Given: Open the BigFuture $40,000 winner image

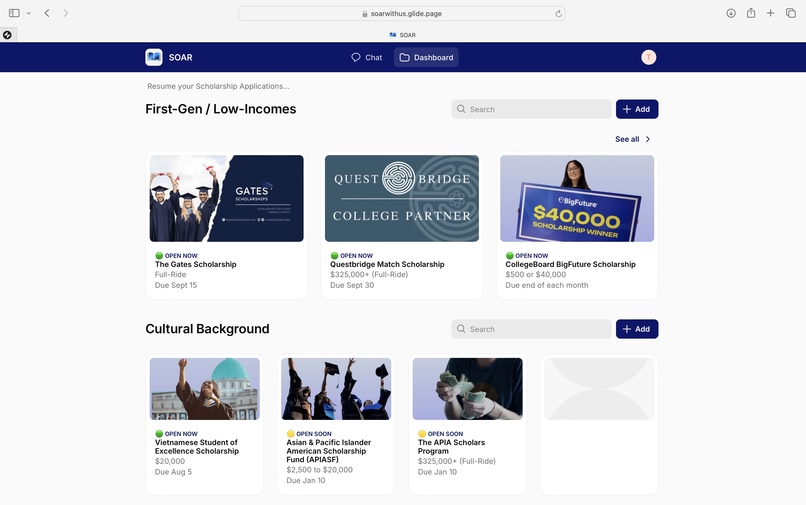Looking at the screenshot, I should 577,199.
